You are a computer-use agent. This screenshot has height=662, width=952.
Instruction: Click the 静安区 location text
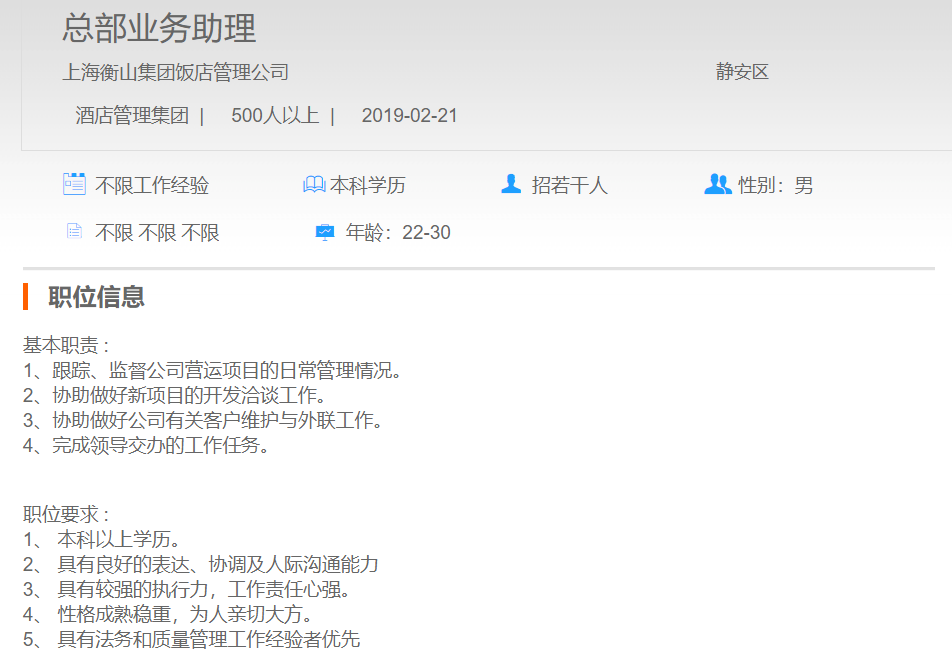[x=742, y=72]
